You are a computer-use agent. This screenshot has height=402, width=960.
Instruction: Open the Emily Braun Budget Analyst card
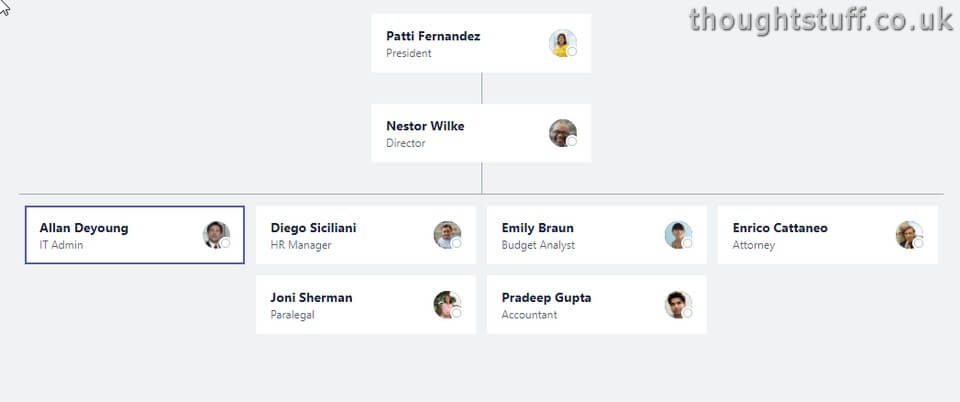pyautogui.click(x=596, y=235)
